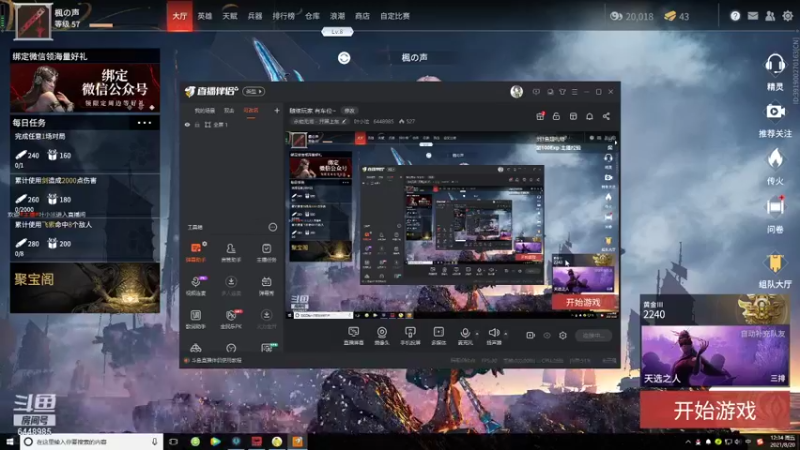Add the 多媒体 media source
Viewport: 800px width, 450px height.
click(439, 336)
